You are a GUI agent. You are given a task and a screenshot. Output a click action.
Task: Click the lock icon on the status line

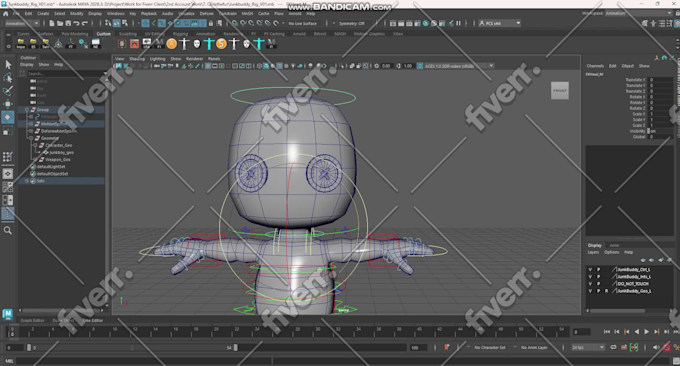coord(211,23)
